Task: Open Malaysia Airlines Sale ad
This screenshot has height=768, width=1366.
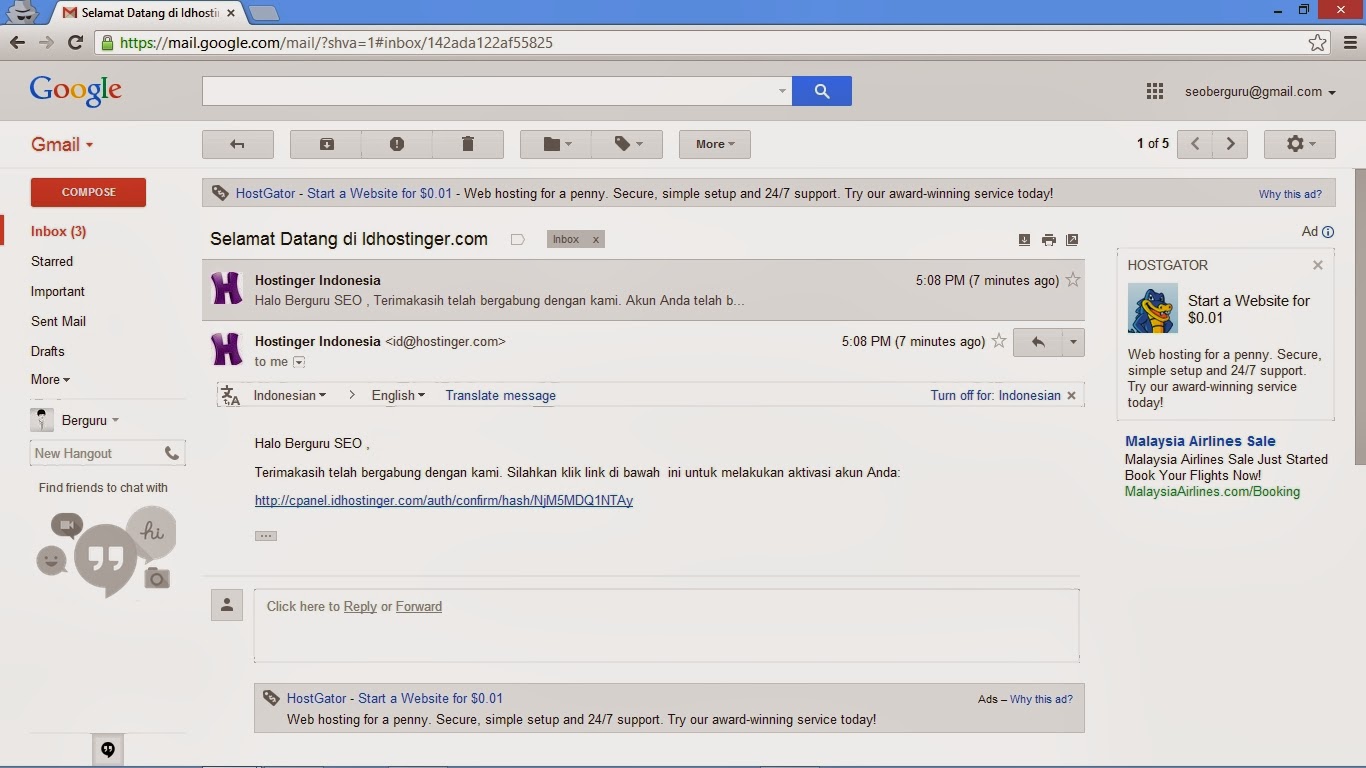Action: [1200, 441]
